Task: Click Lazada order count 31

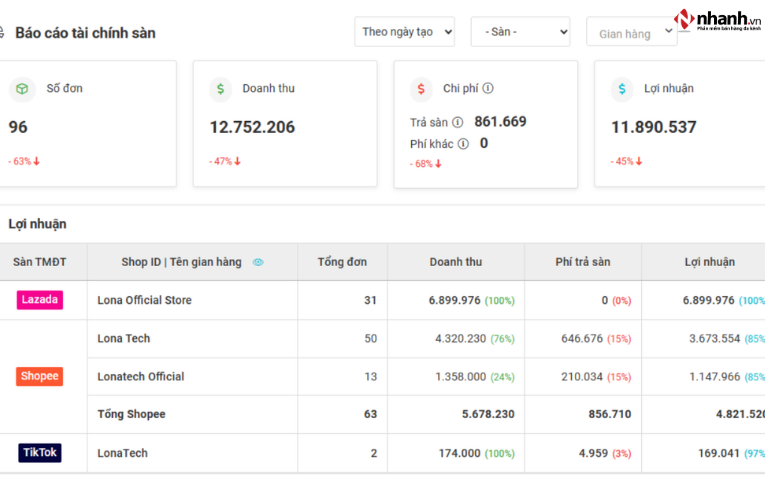Action: tap(370, 300)
